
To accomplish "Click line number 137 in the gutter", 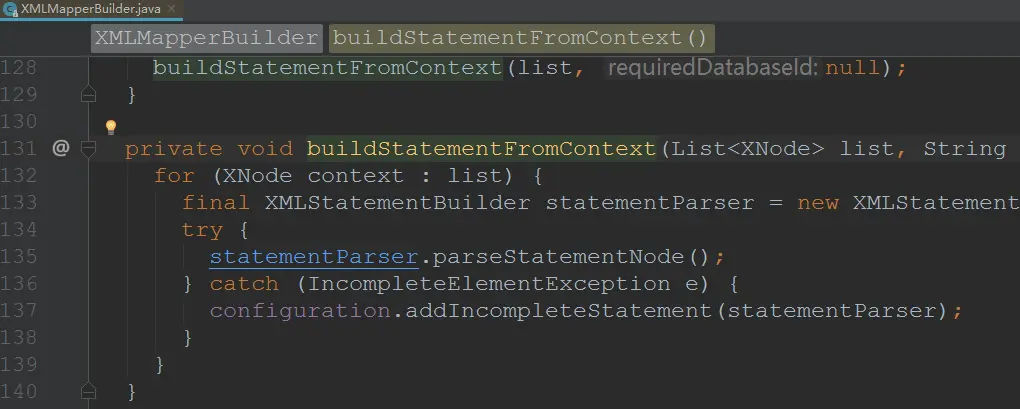I will 19,311.
